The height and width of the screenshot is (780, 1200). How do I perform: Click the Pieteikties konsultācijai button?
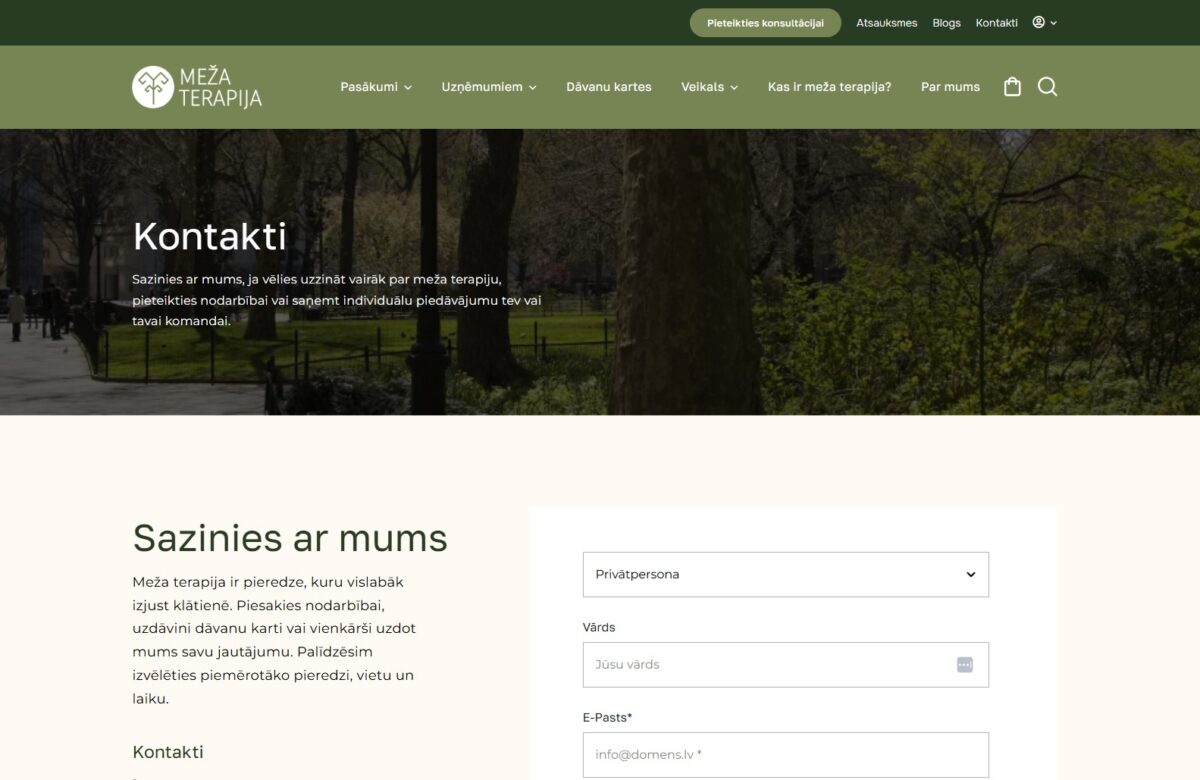(x=765, y=23)
